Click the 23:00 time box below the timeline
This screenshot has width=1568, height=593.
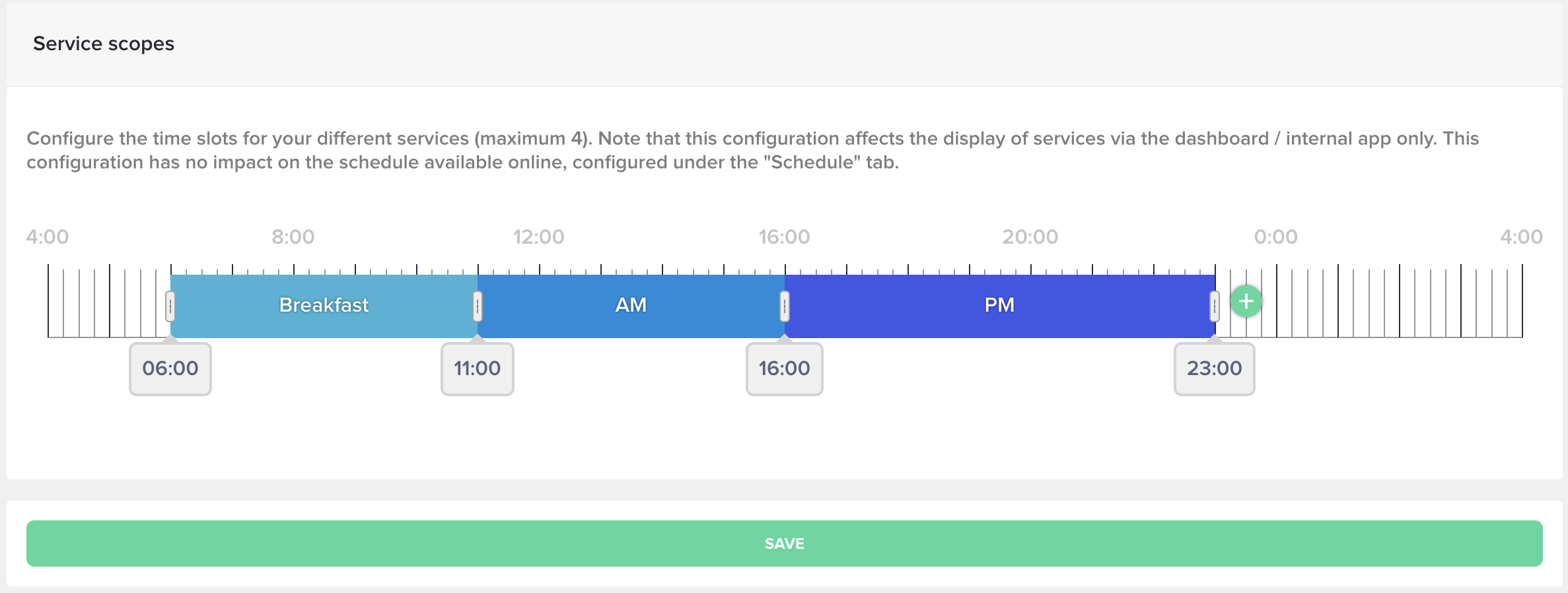pos(1214,368)
